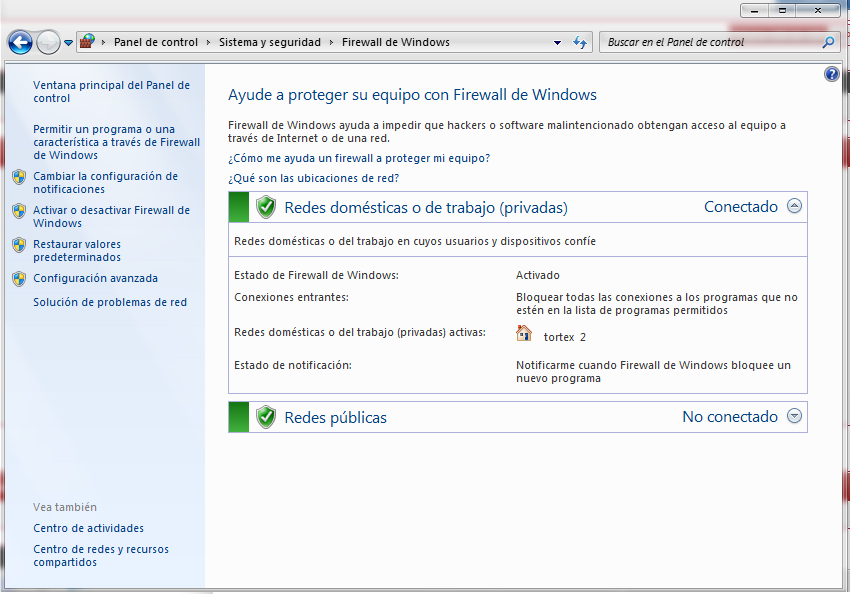Image resolution: width=850 pixels, height=594 pixels.
Task: Click the search magnifier icon
Action: pos(828,42)
